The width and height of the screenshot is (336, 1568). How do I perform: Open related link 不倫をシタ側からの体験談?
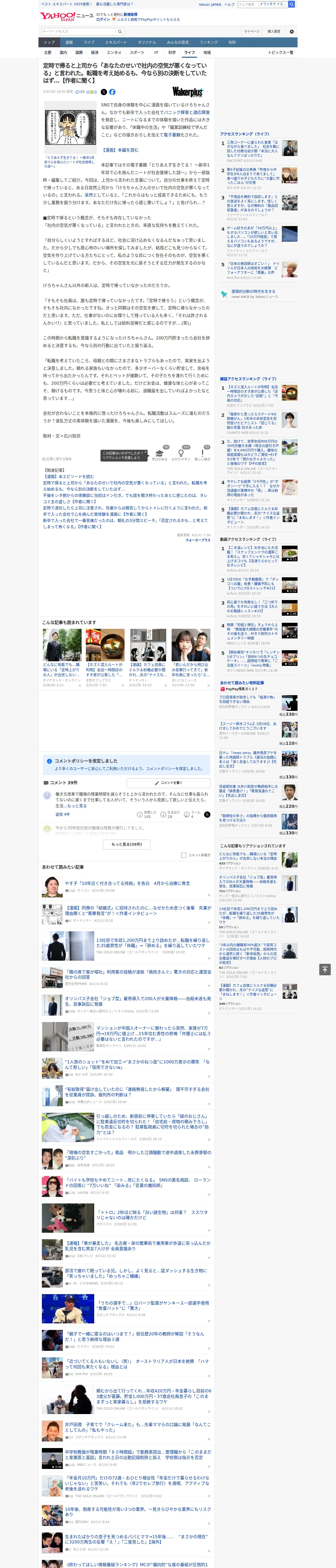click(125, 499)
